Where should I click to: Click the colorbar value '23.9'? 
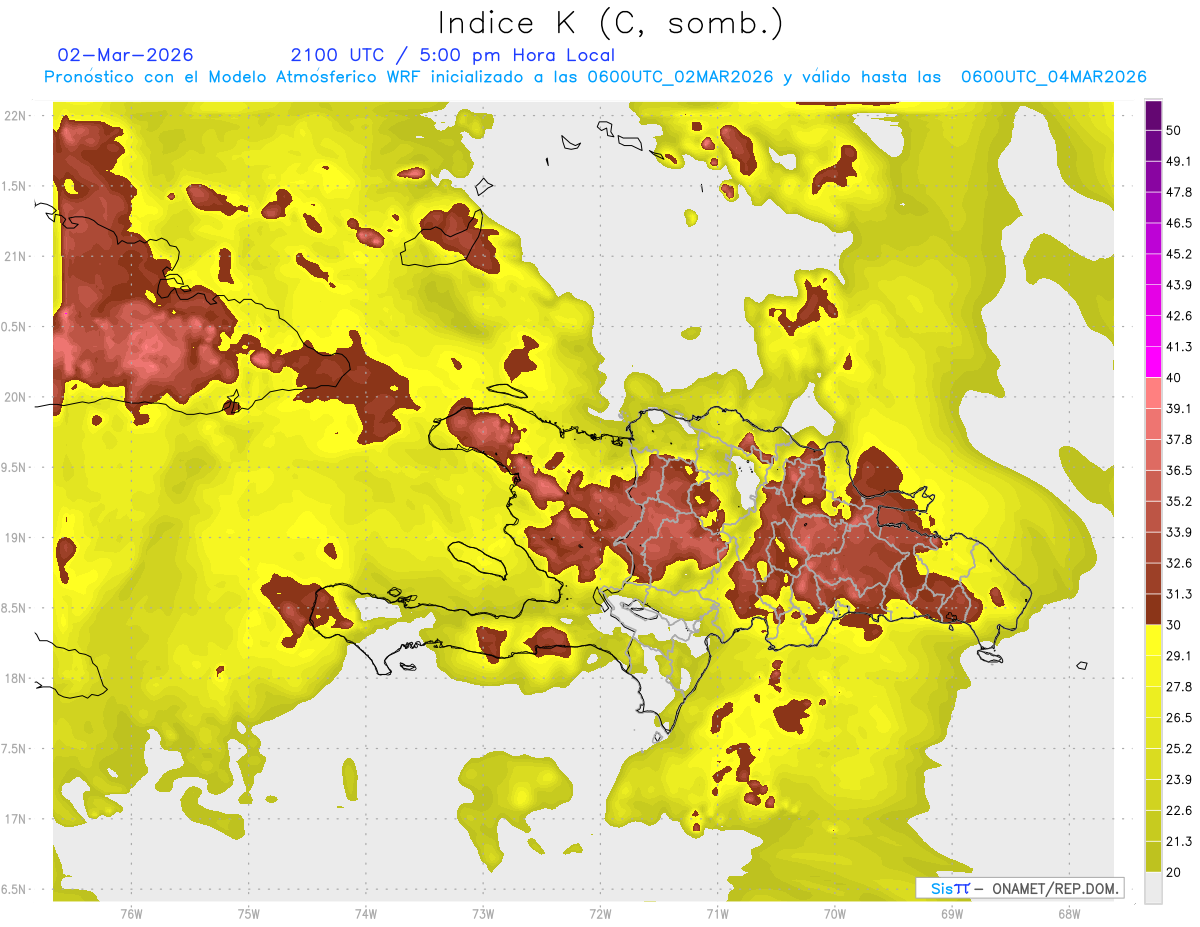coord(1178,780)
